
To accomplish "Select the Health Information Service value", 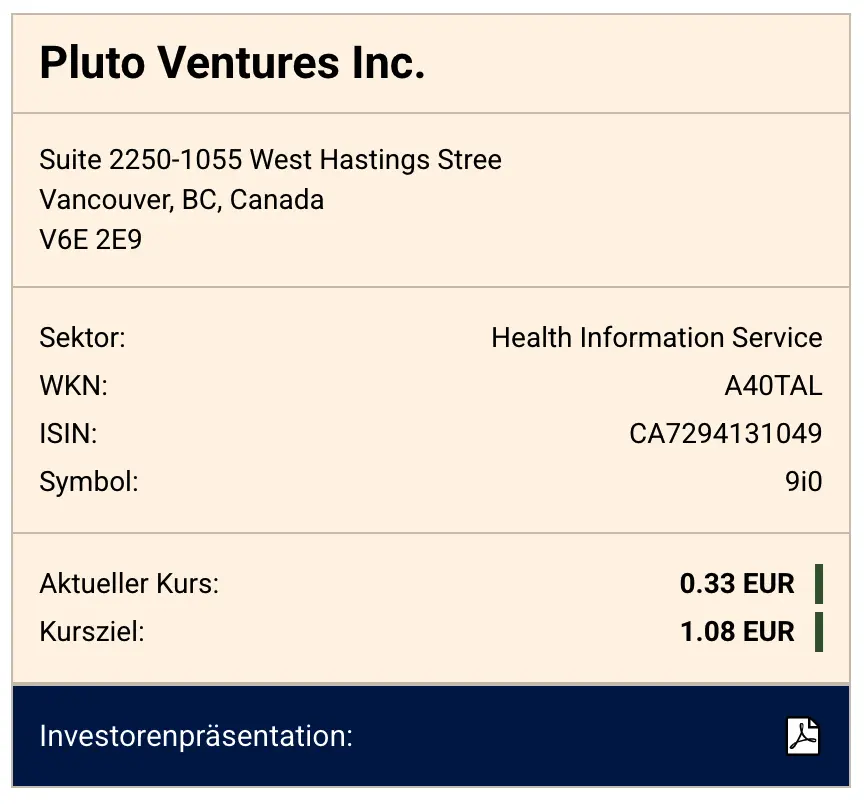I will 656,338.
